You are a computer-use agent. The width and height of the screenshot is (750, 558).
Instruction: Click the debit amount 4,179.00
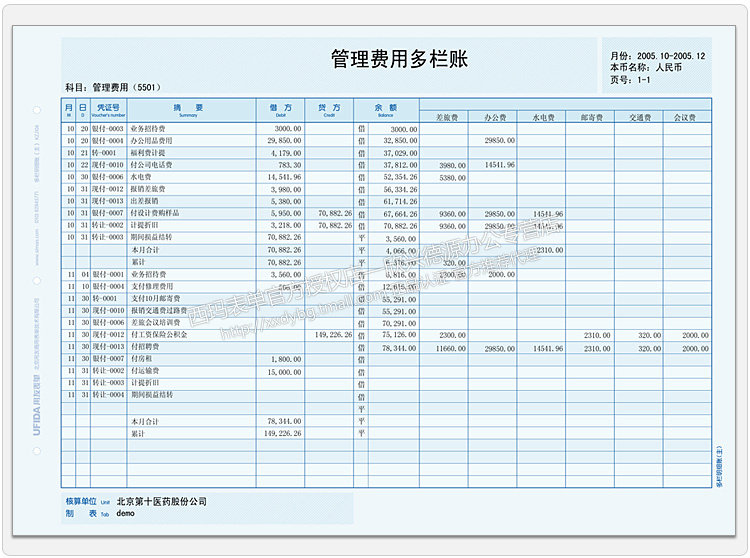pos(286,153)
